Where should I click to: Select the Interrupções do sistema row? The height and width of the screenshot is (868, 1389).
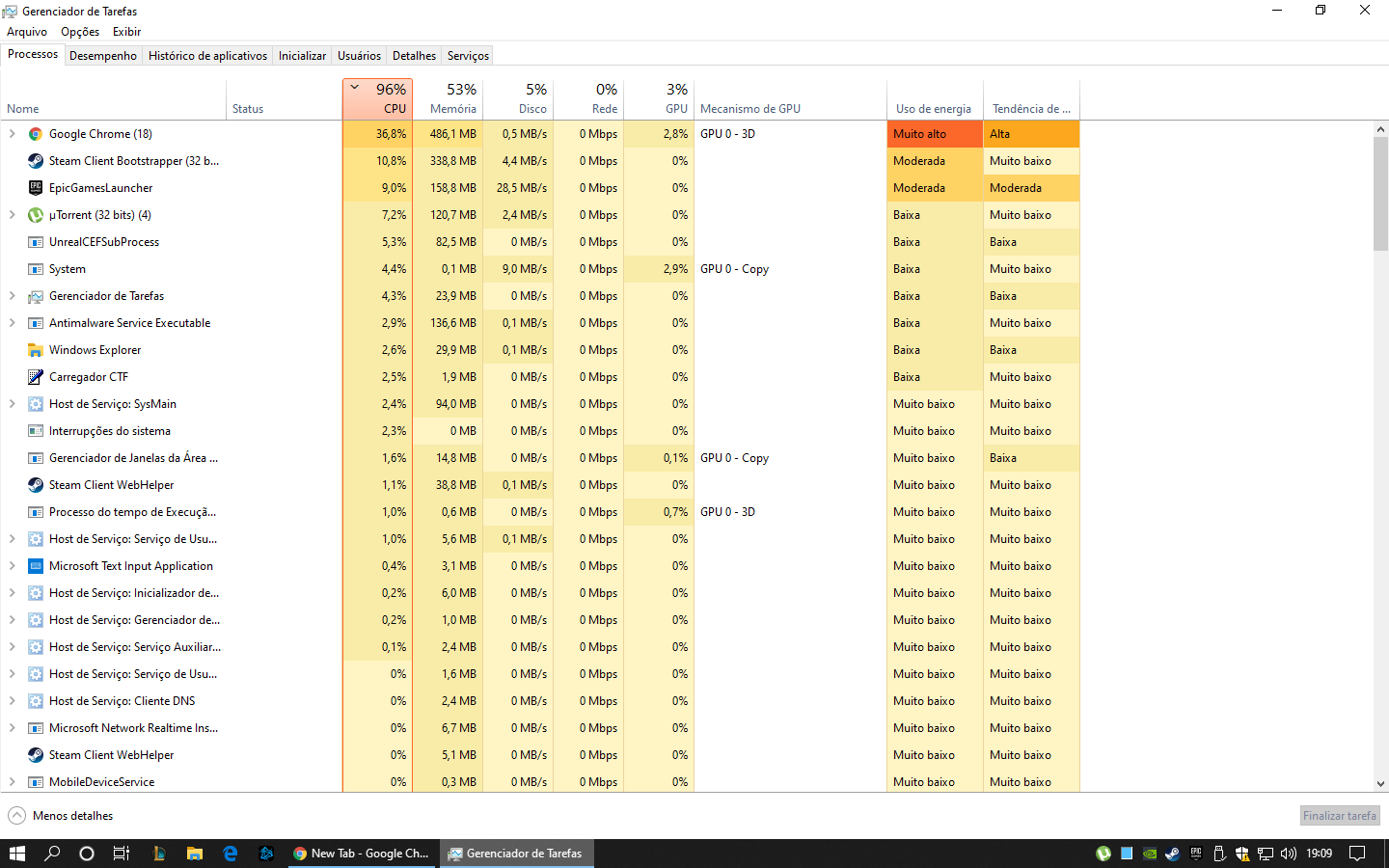pyautogui.click(x=540, y=431)
